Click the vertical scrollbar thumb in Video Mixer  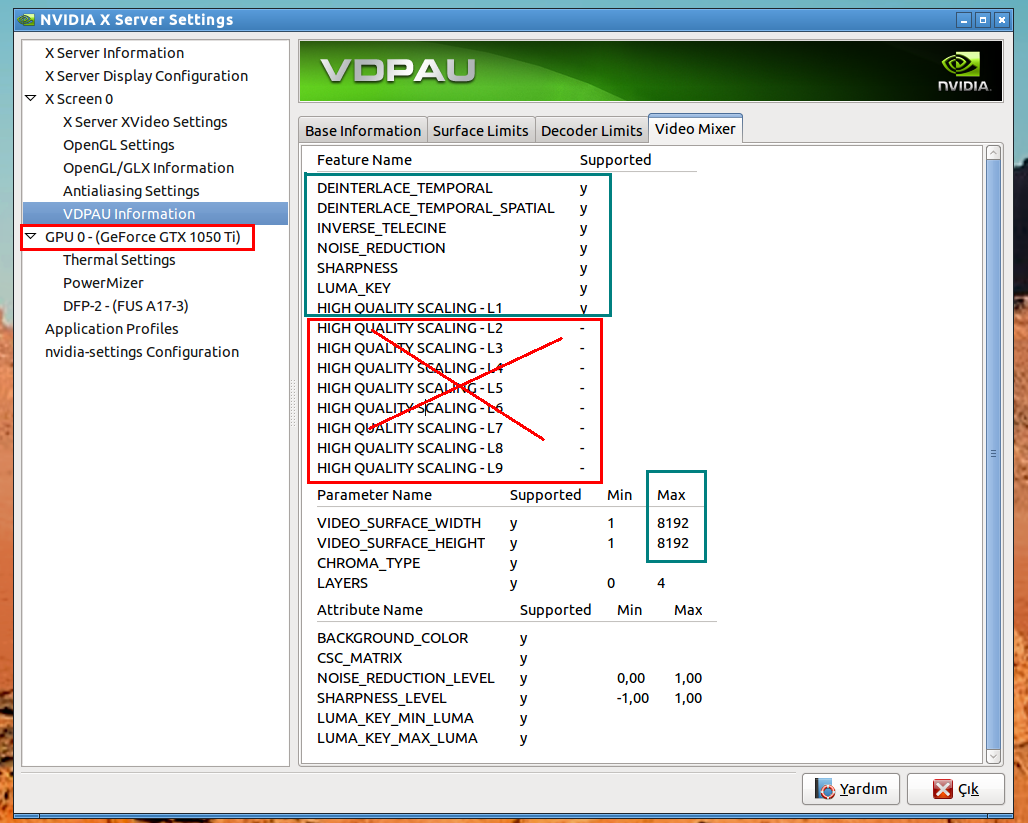coord(993,454)
